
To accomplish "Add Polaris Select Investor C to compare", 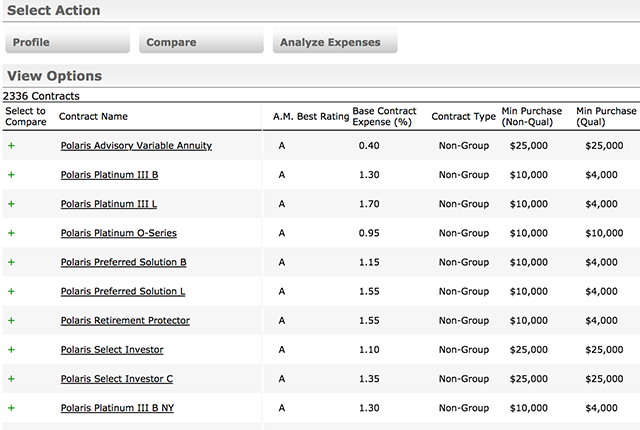I will 12,379.
